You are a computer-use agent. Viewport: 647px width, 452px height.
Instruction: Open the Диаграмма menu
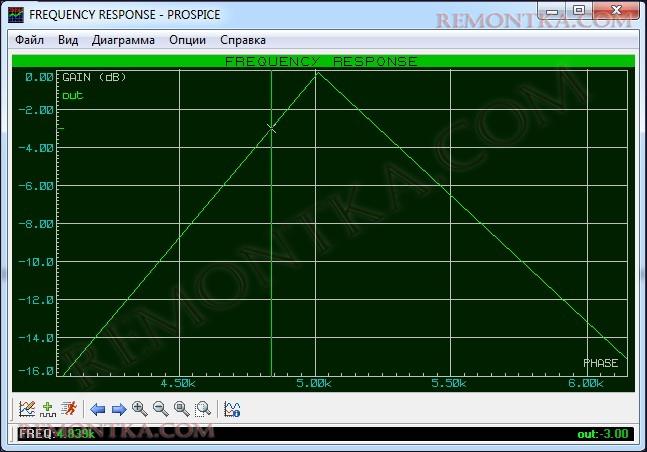coord(123,40)
